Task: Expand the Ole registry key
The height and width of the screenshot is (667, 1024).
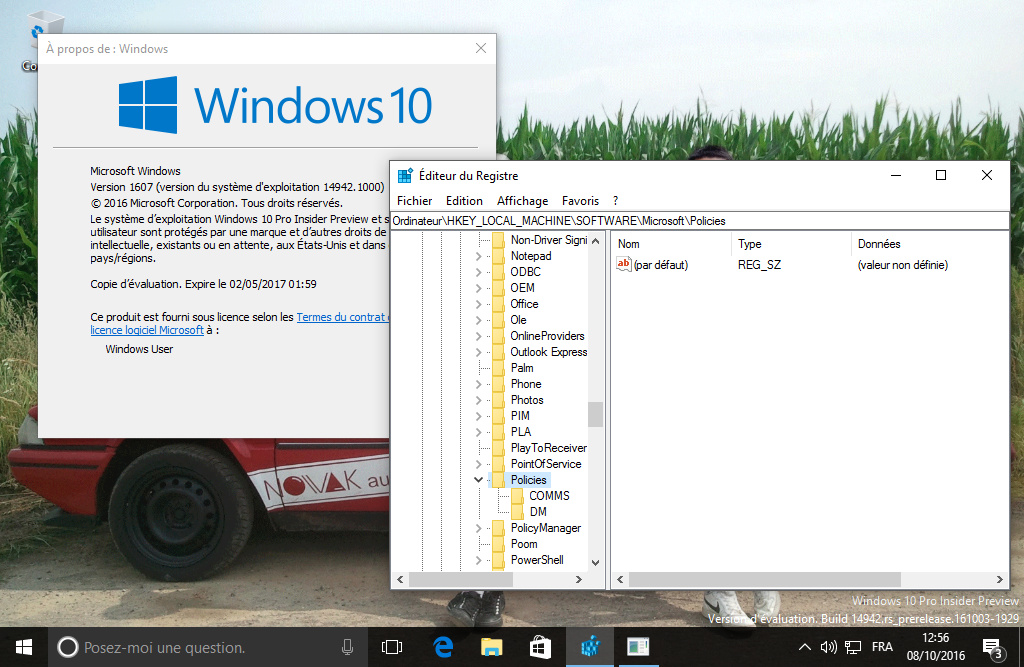Action: click(x=479, y=320)
